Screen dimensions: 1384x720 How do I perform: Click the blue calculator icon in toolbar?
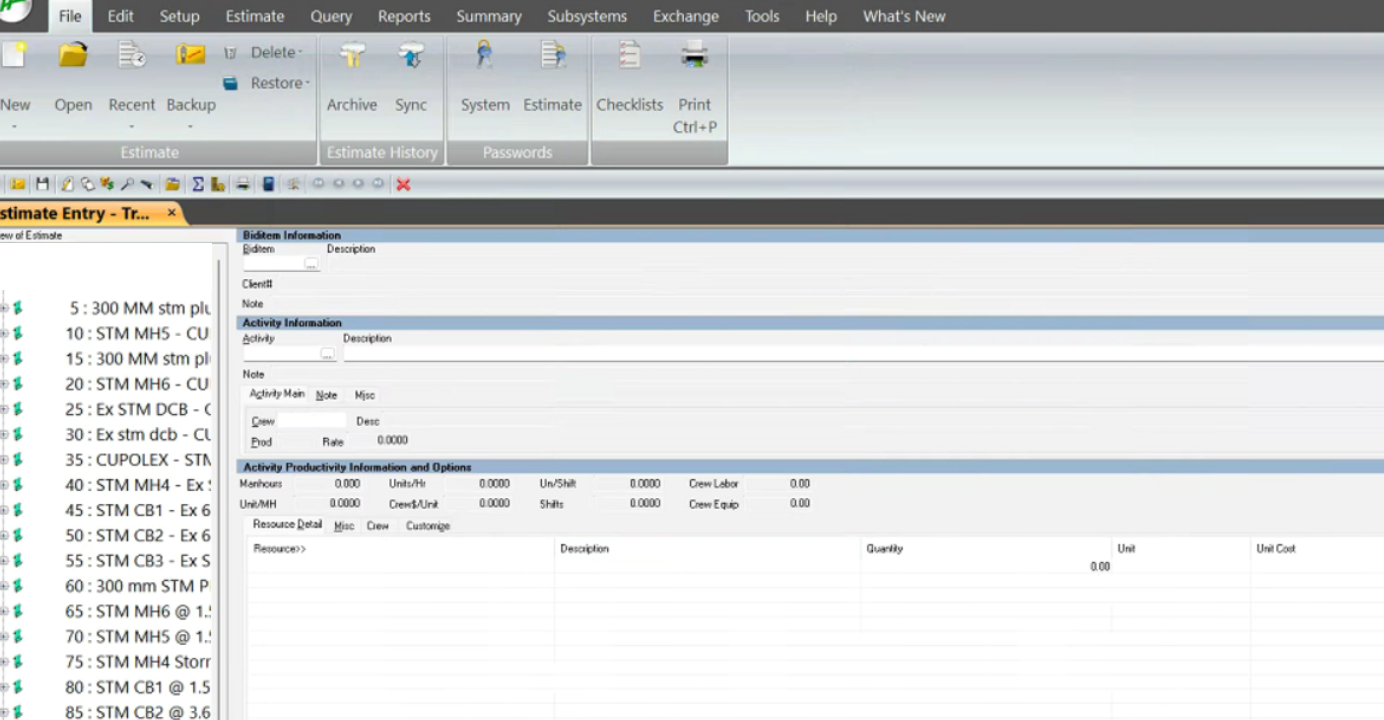tap(268, 184)
